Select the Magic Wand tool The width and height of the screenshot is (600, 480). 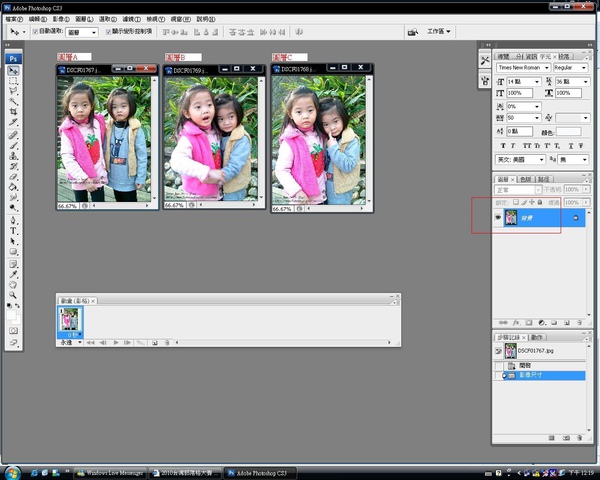click(13, 101)
